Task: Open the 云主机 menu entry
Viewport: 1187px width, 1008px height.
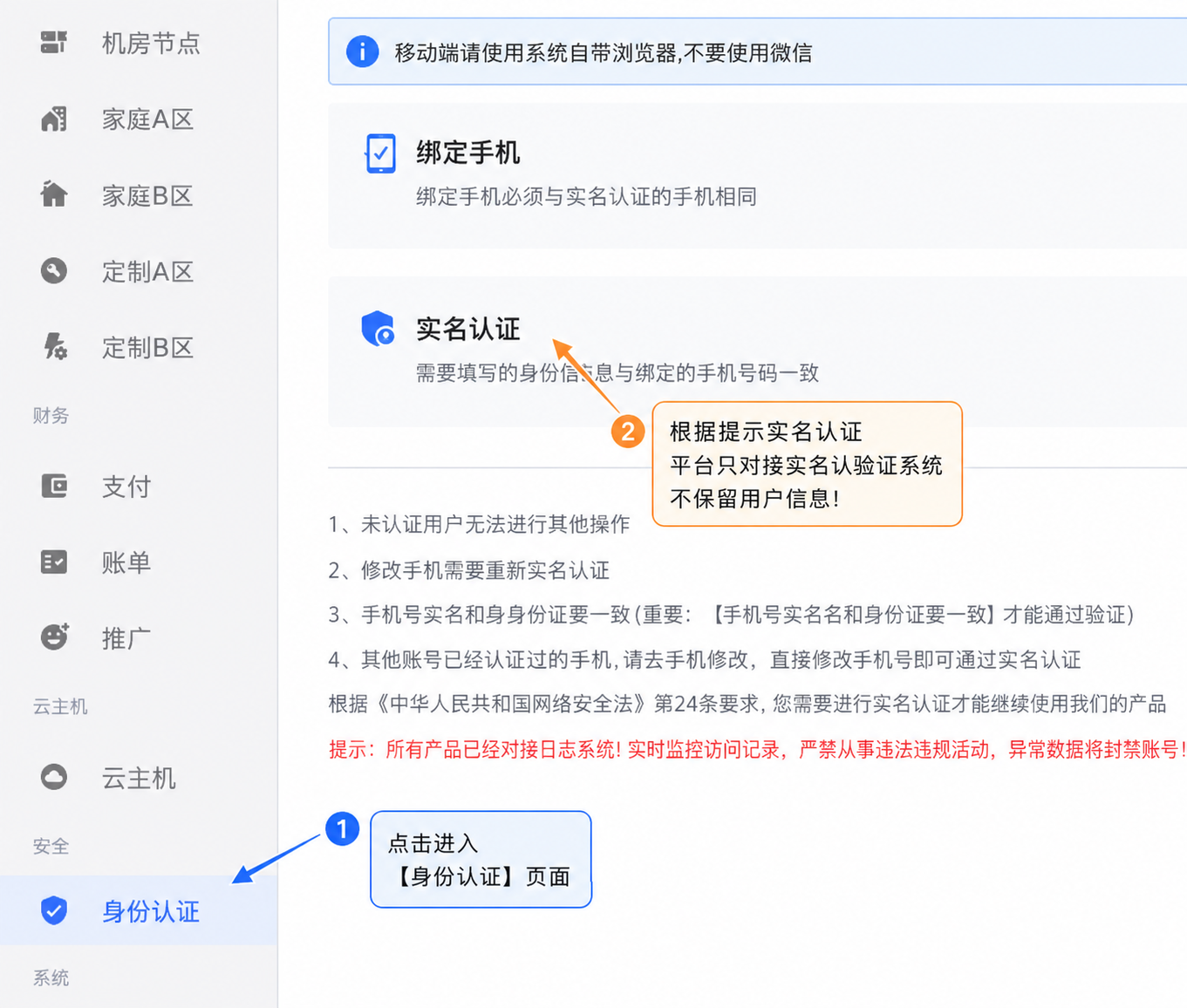Action: [x=139, y=777]
